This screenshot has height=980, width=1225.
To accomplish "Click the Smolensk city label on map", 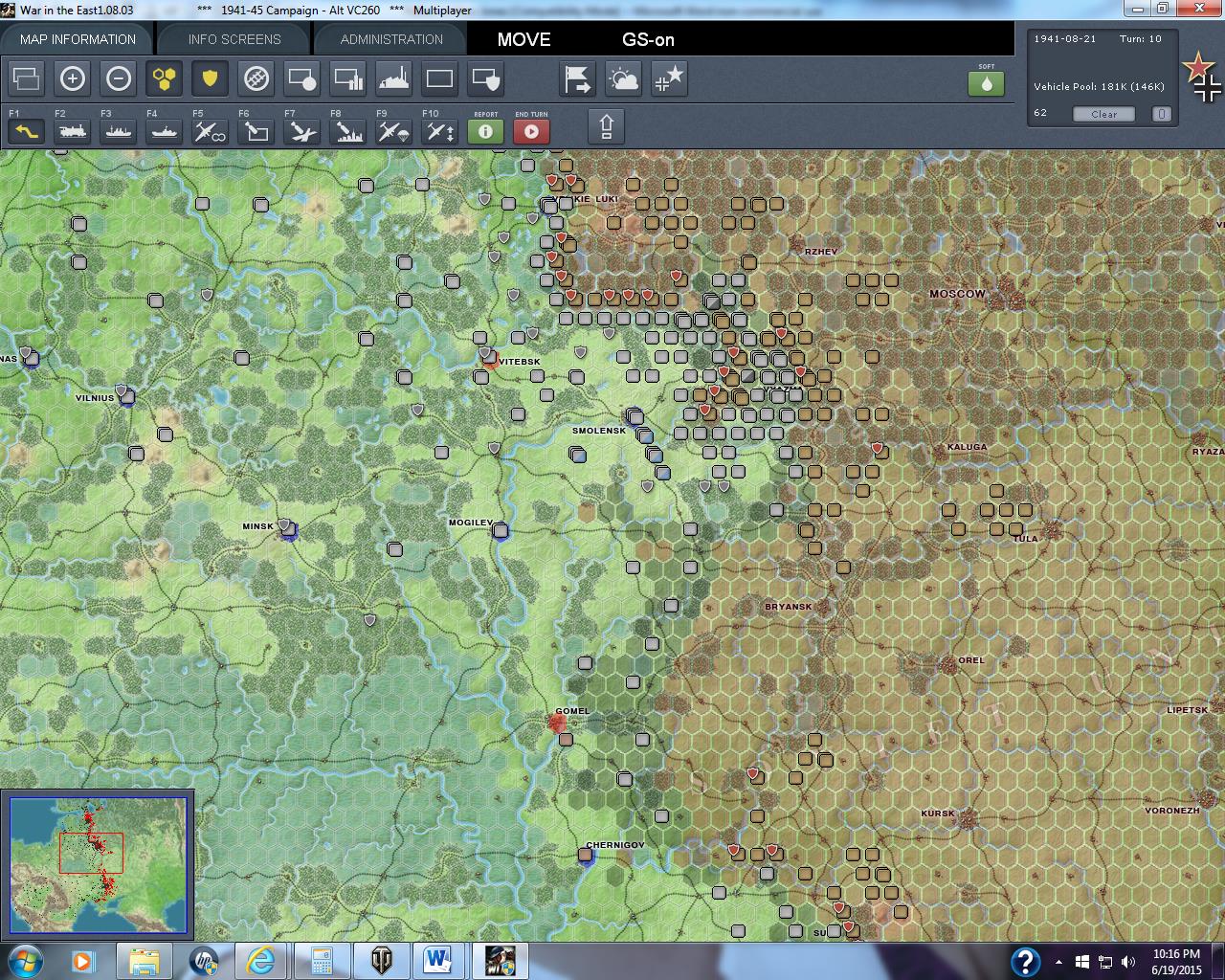I will click(x=598, y=431).
